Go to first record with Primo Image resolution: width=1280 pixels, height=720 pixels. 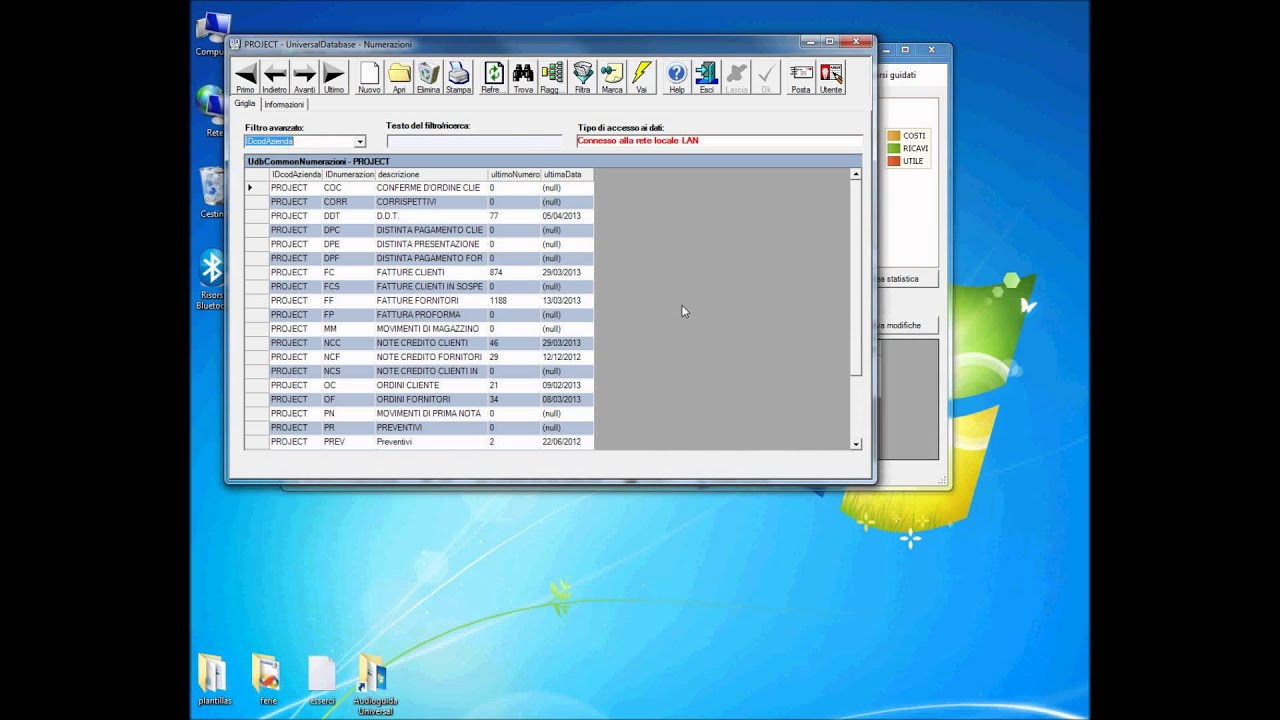(x=245, y=78)
